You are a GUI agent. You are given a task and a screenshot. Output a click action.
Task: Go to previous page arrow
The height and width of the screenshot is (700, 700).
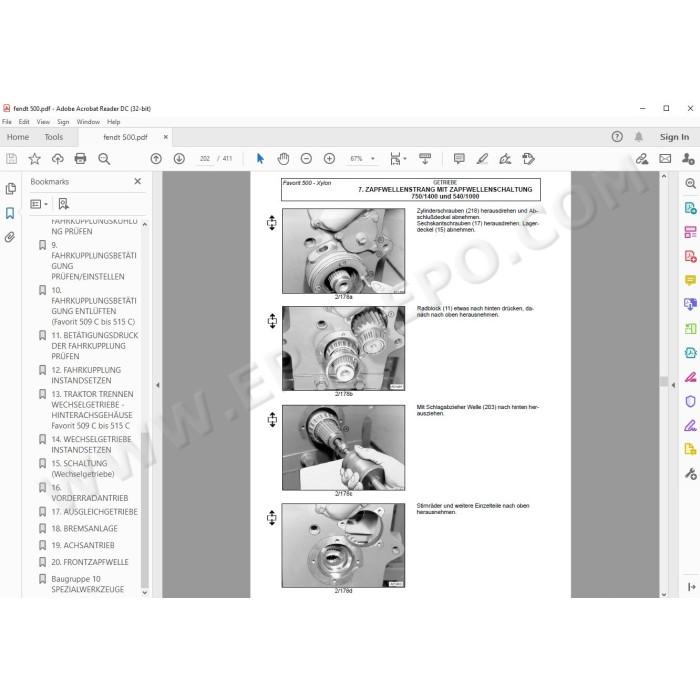tap(156, 158)
